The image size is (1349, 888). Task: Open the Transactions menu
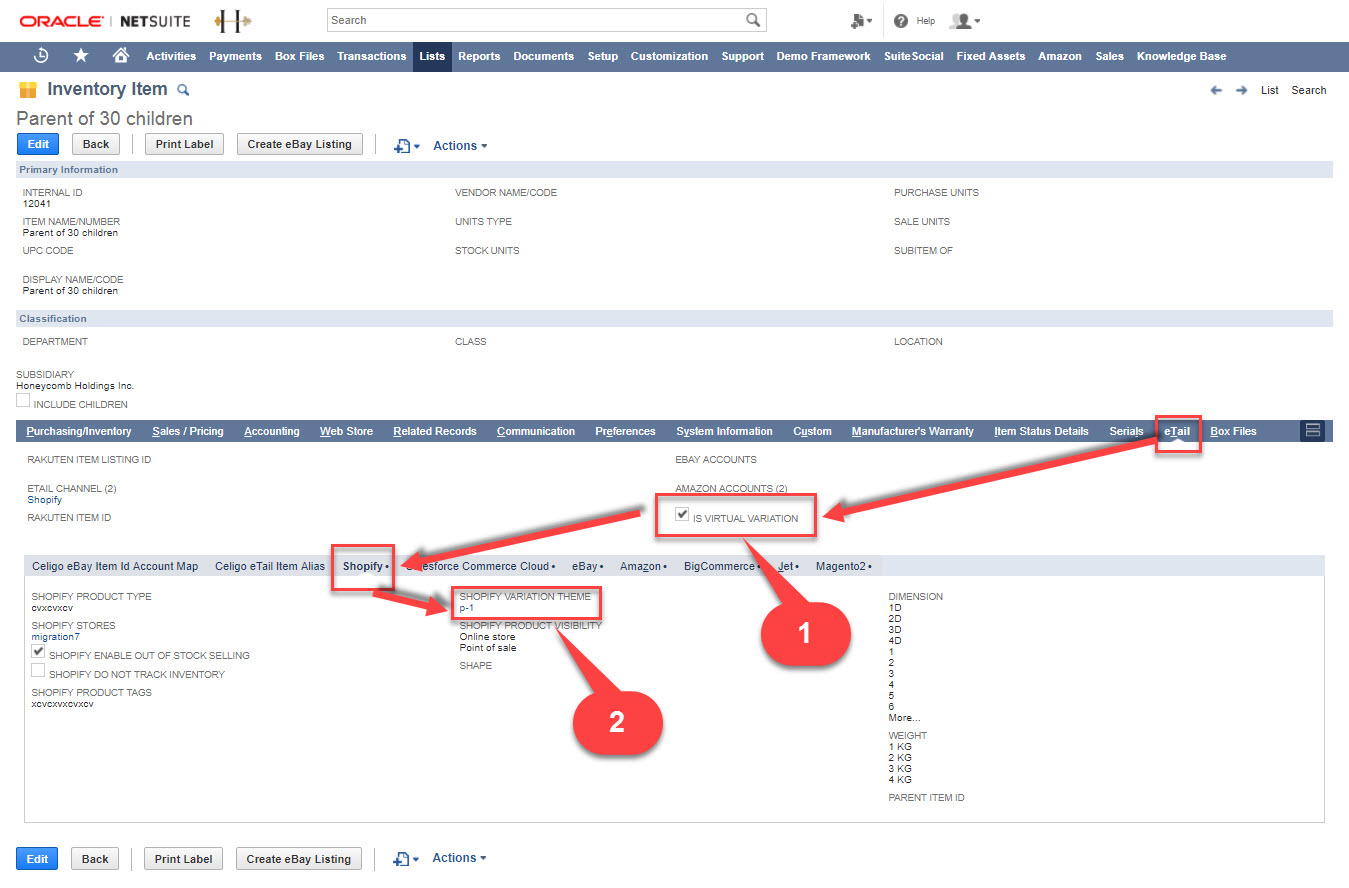click(371, 56)
